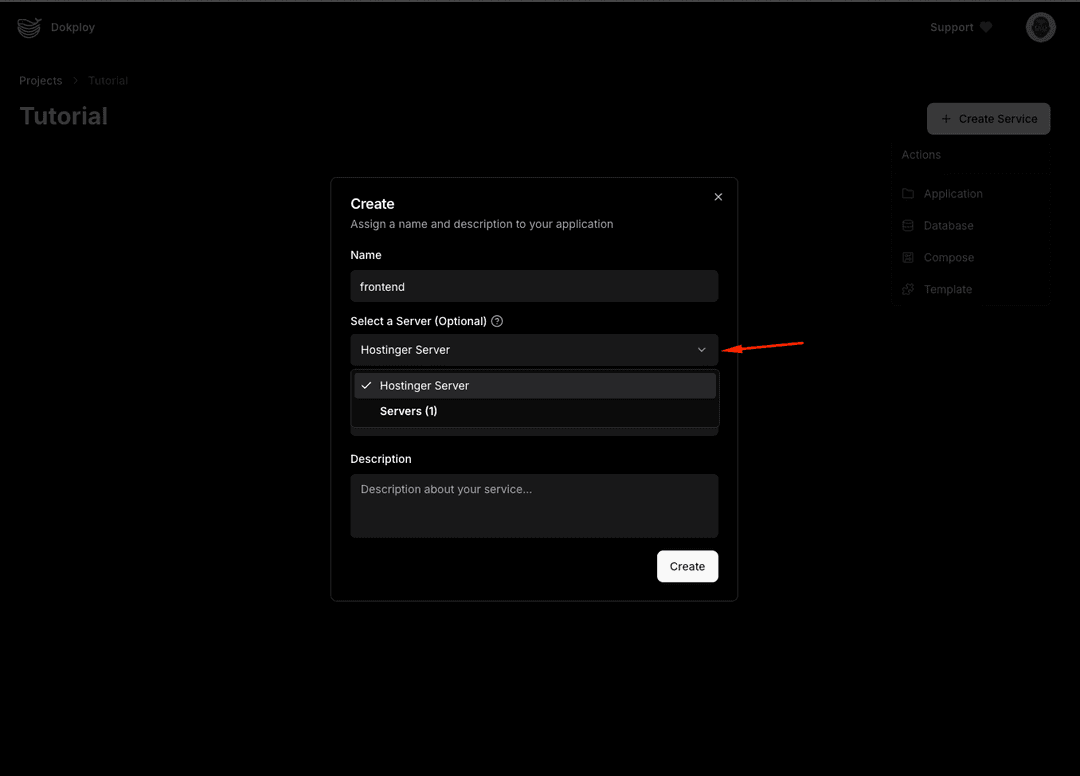Click the Database icon in Actions panel

pyautogui.click(x=908, y=225)
